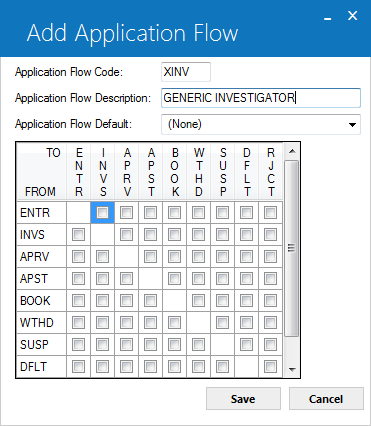
Task: Mark the SUSP to DFLT checkbox
Action: point(246,345)
